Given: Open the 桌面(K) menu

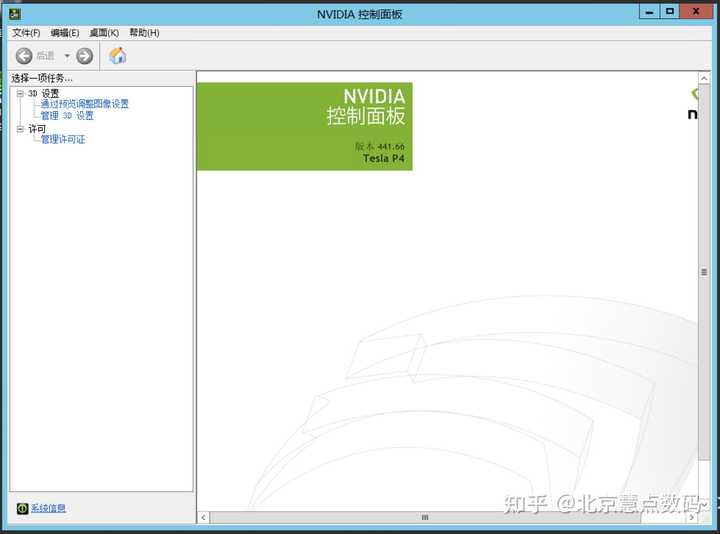Looking at the screenshot, I should tap(104, 33).
